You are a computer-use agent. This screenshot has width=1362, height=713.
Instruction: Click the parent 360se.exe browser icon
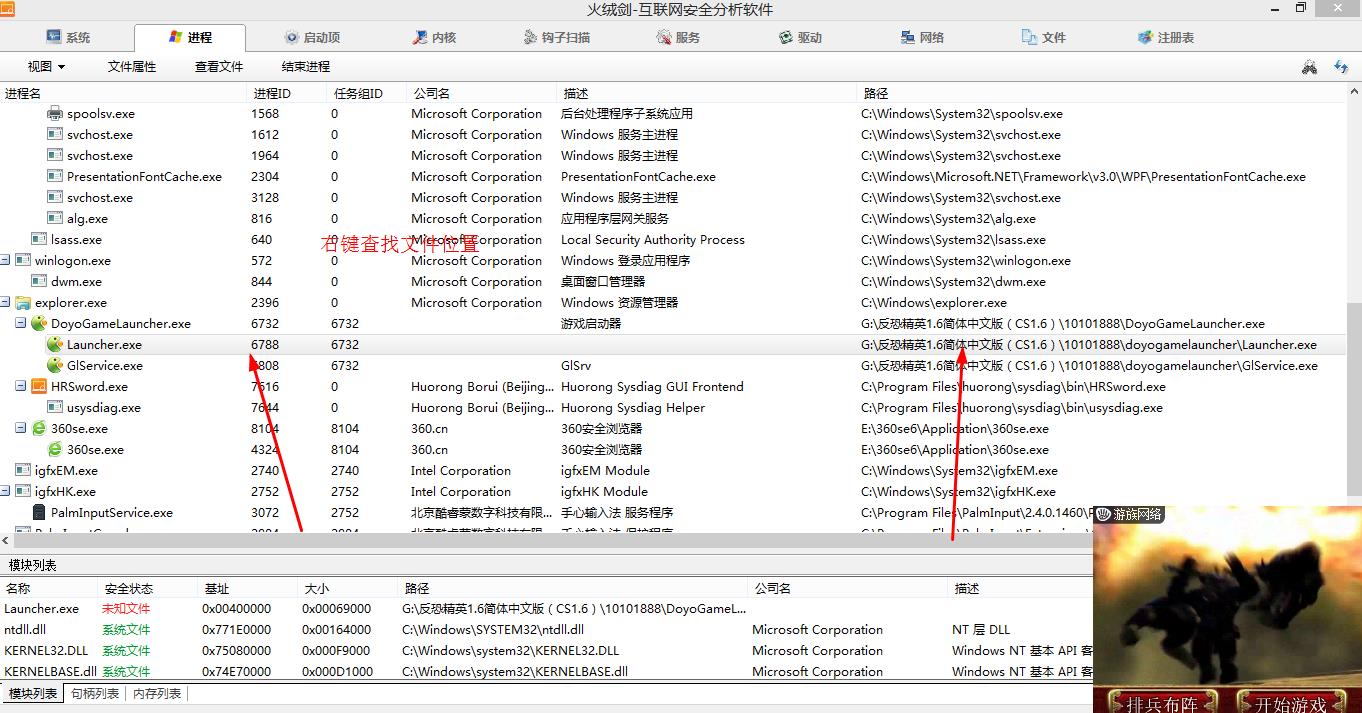click(39, 429)
